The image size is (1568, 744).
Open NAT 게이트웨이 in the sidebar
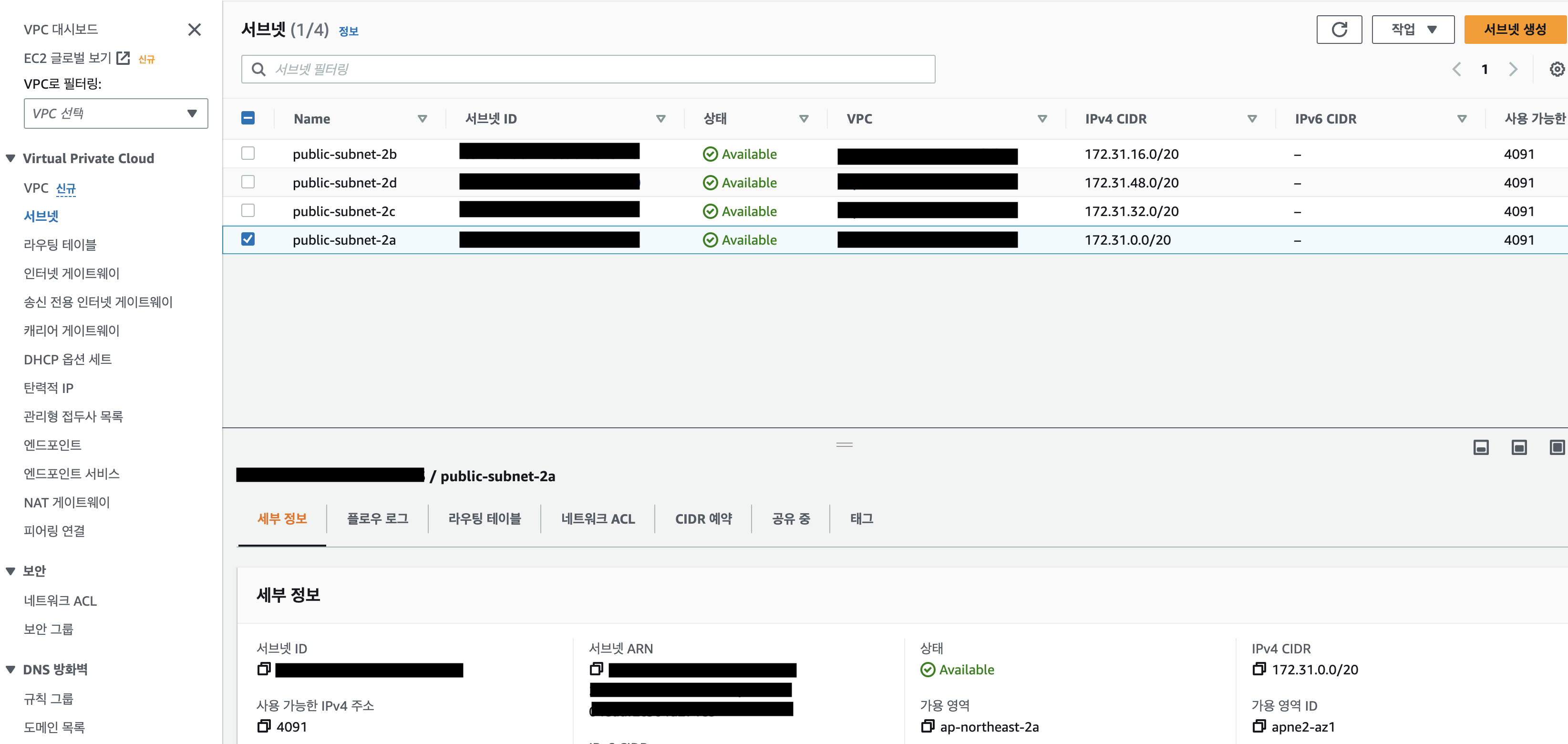click(67, 502)
